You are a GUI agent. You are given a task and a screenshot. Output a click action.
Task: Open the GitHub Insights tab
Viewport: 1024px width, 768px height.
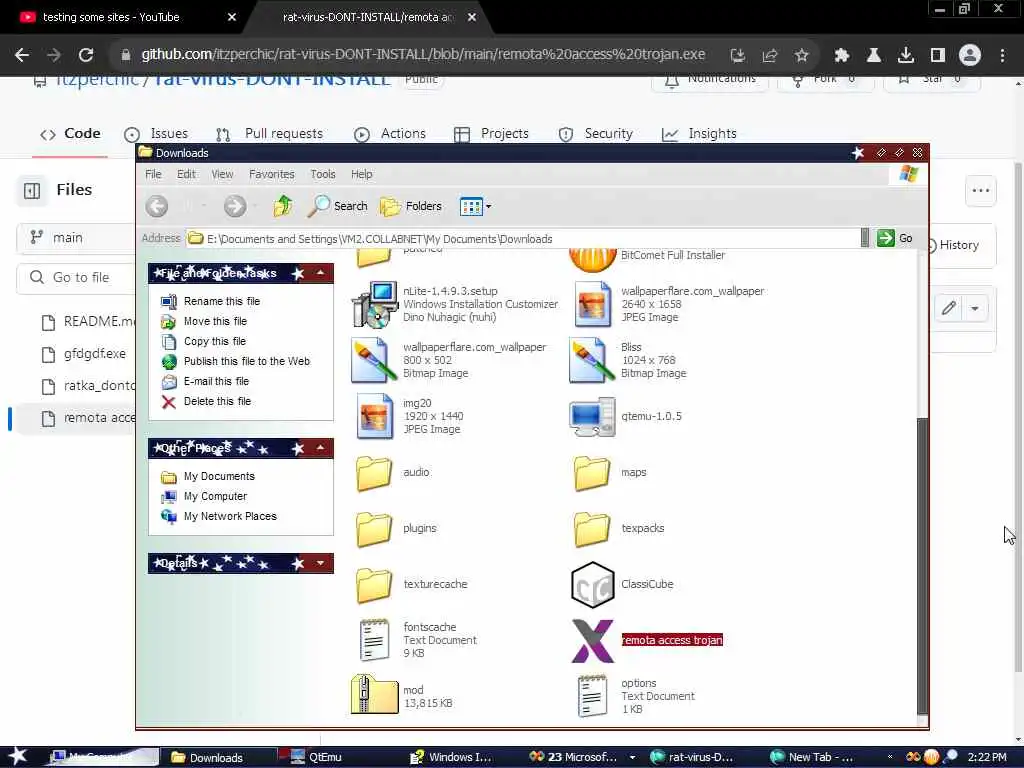click(699, 134)
